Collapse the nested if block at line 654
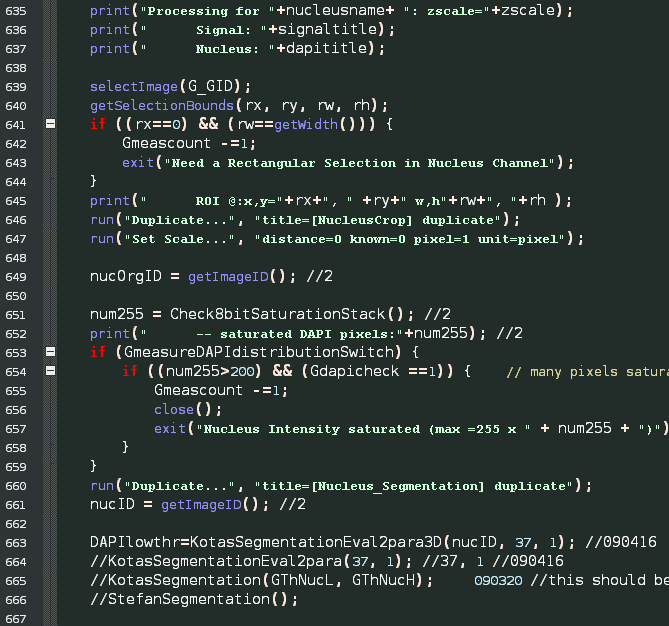 (50, 371)
